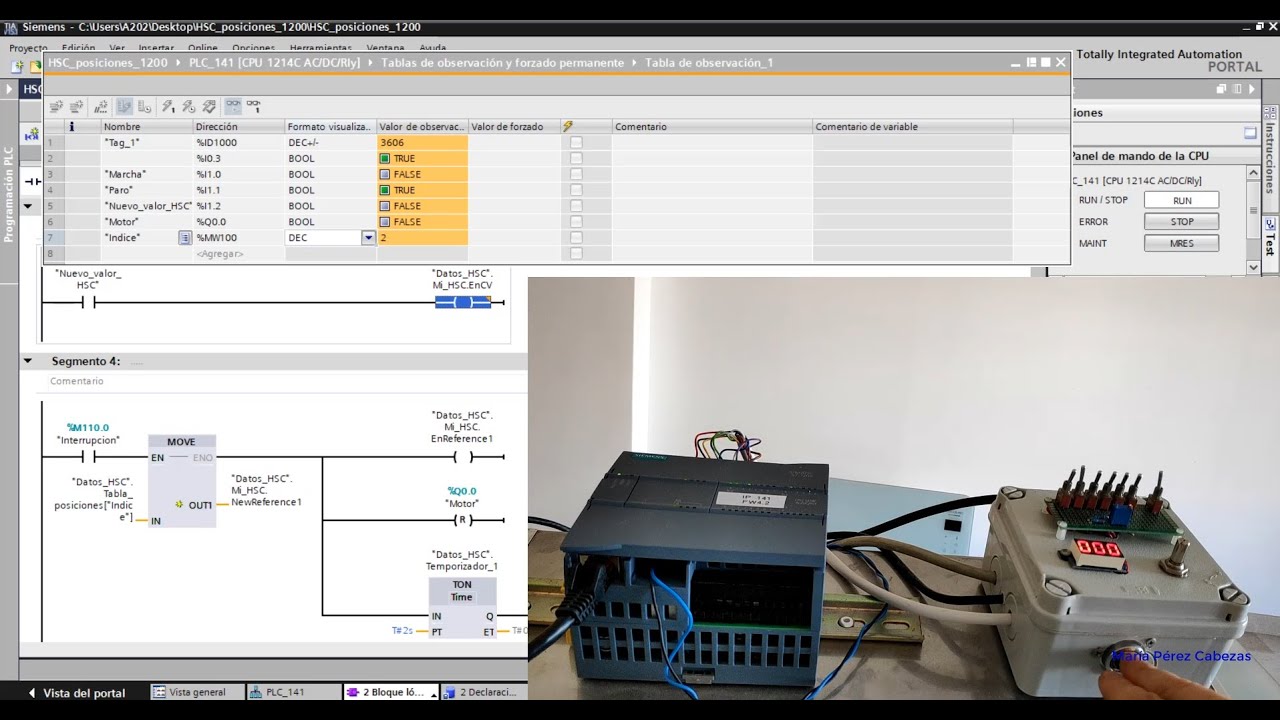Viewport: 1280px width, 720px height.
Task: Click the info column header icon
Action: coord(71,127)
